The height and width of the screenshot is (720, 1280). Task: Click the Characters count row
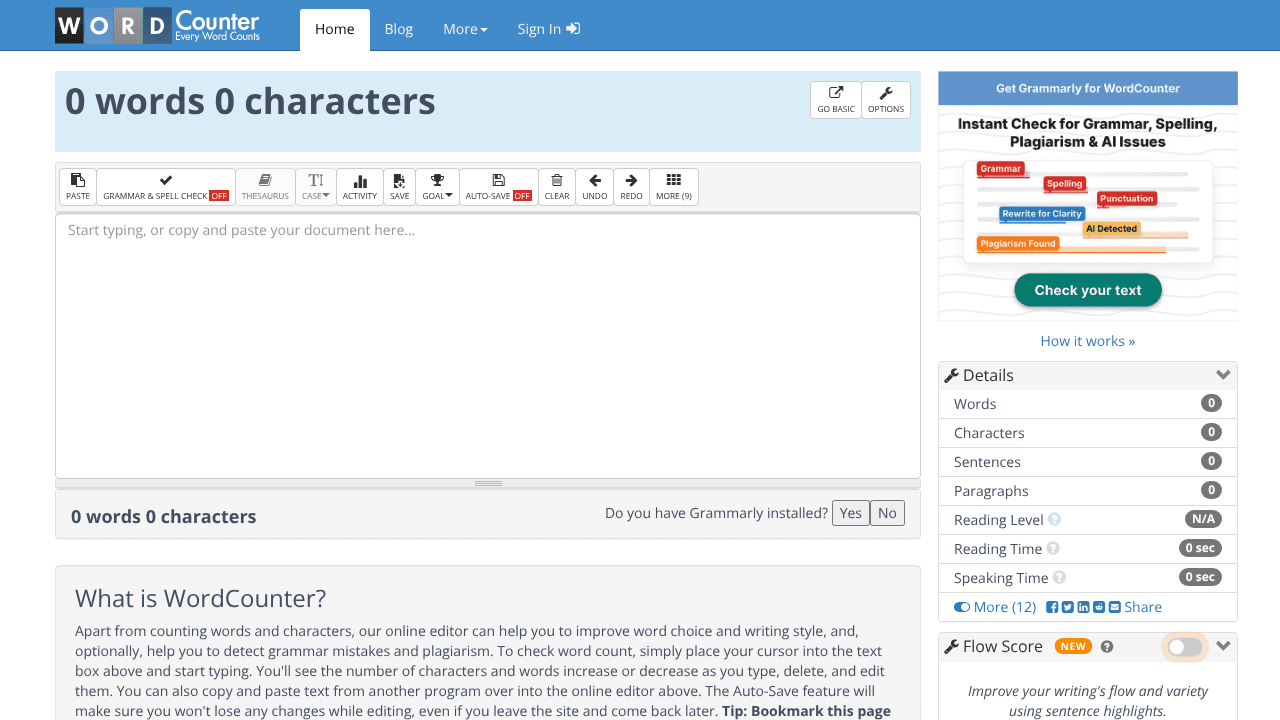coord(1088,433)
